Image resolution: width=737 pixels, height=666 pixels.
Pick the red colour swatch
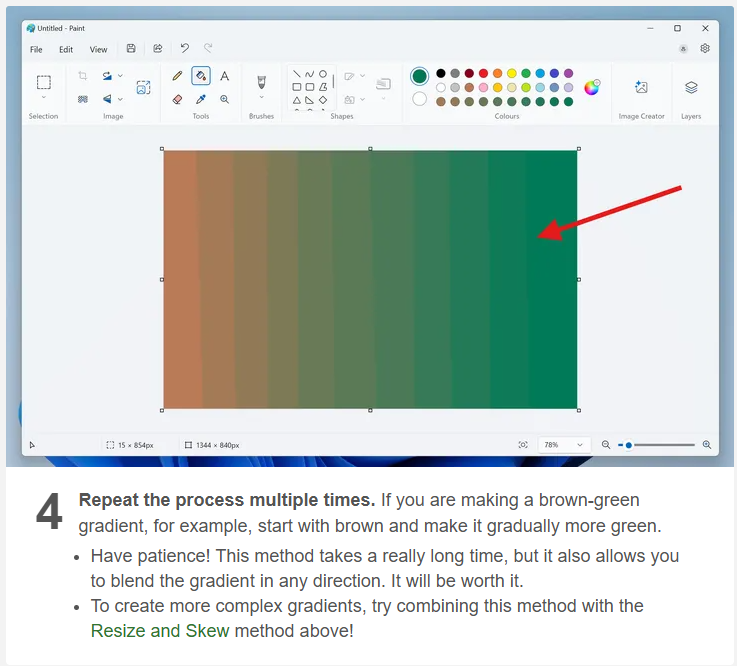(483, 73)
